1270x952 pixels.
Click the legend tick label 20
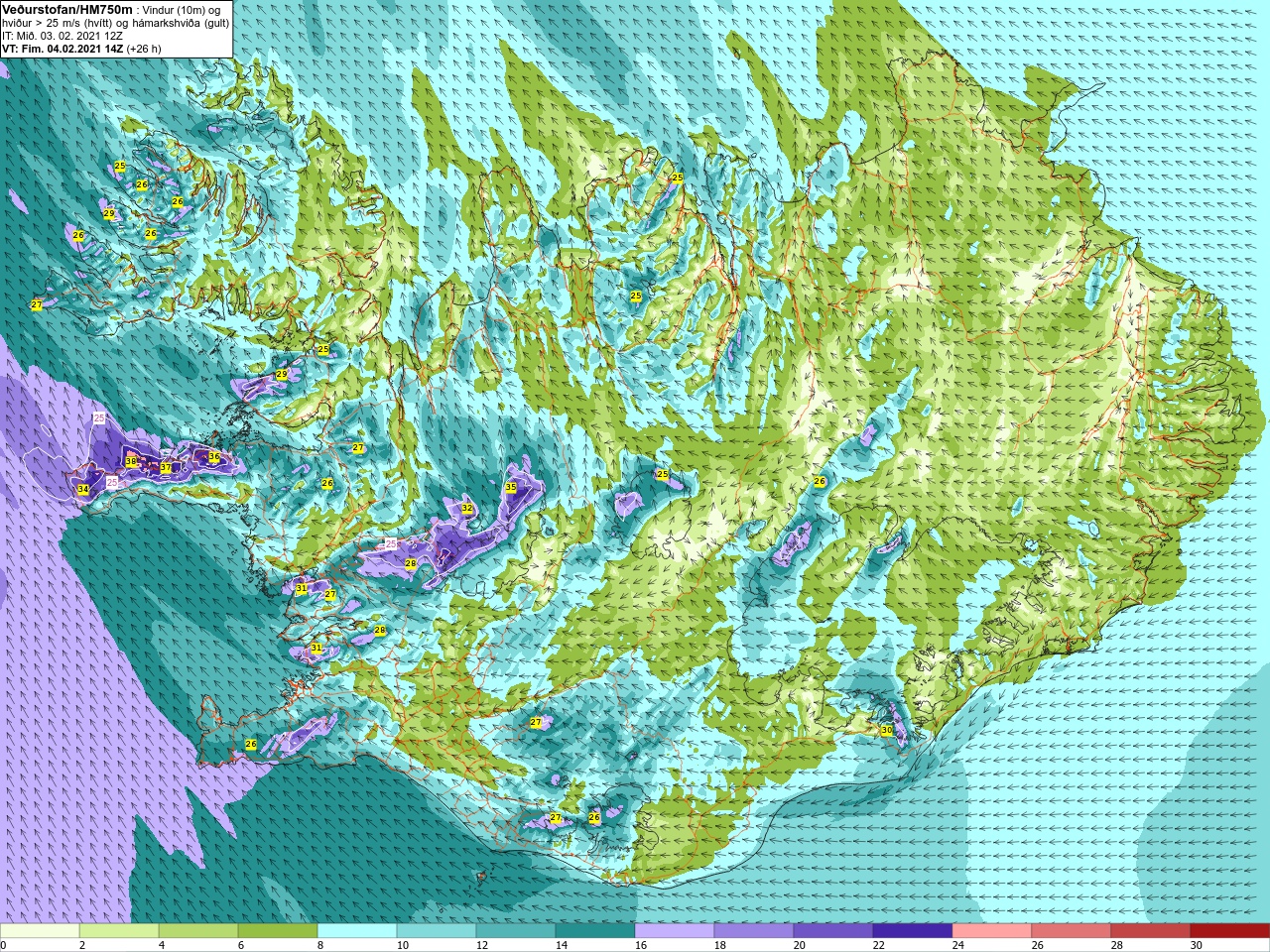point(800,945)
